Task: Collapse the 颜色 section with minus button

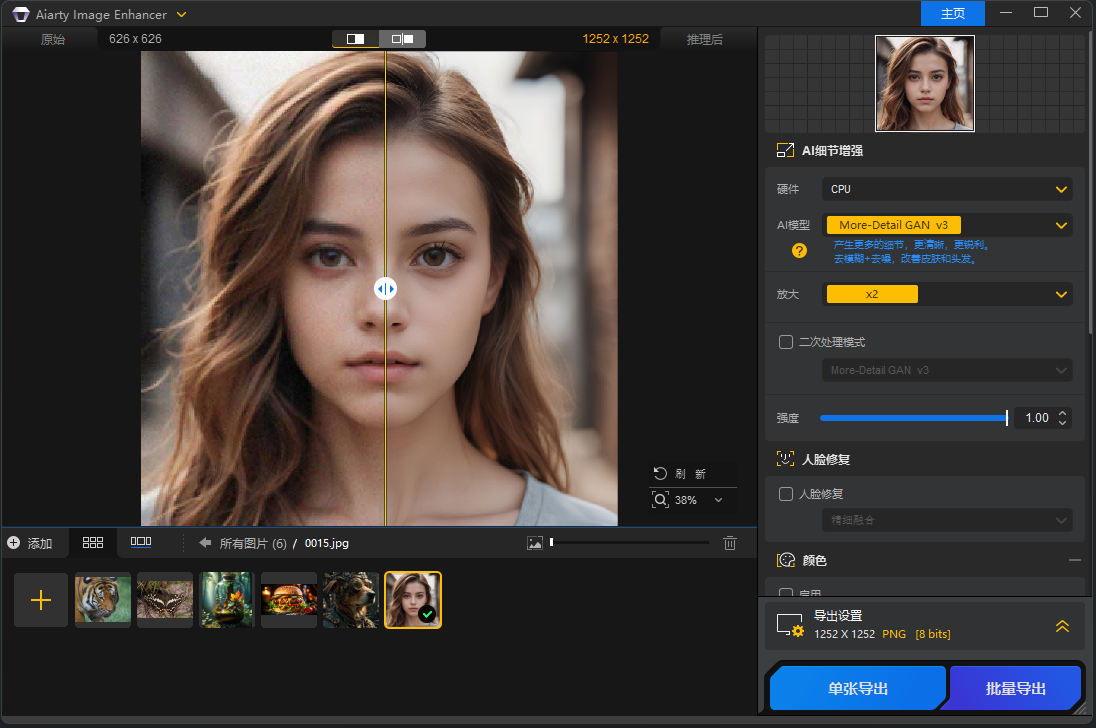Action: (x=1075, y=560)
